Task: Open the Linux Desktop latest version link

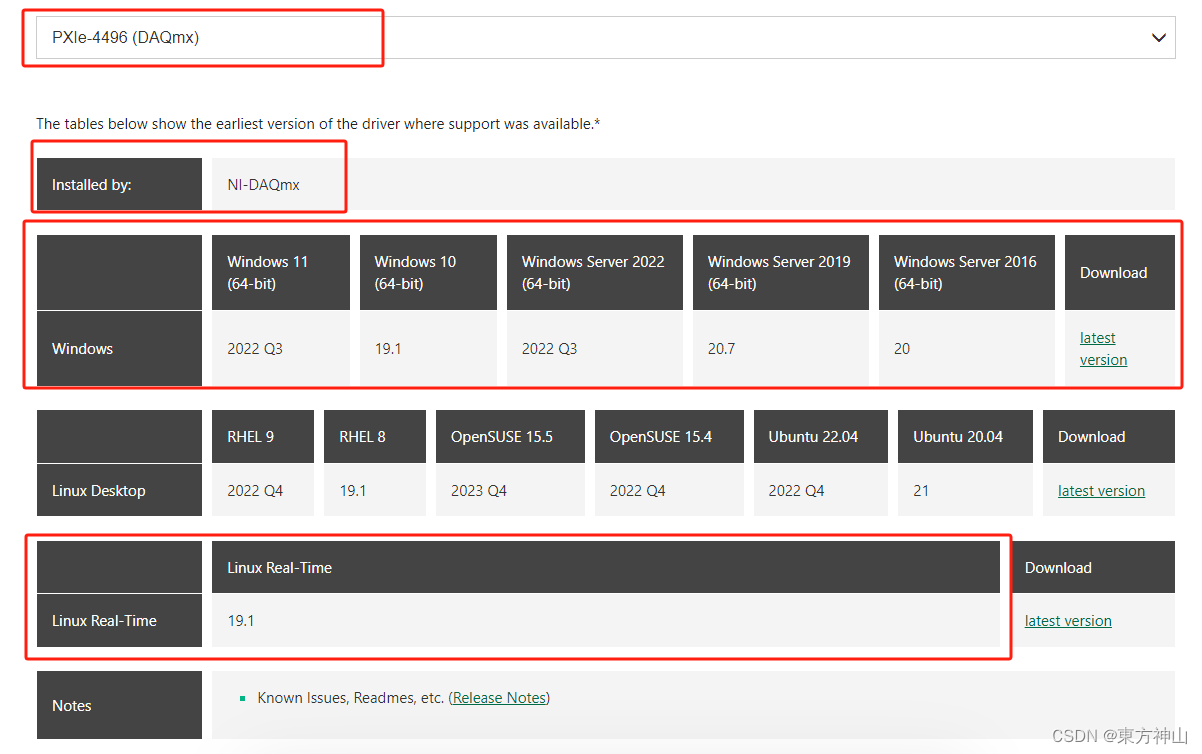Action: click(x=1101, y=491)
